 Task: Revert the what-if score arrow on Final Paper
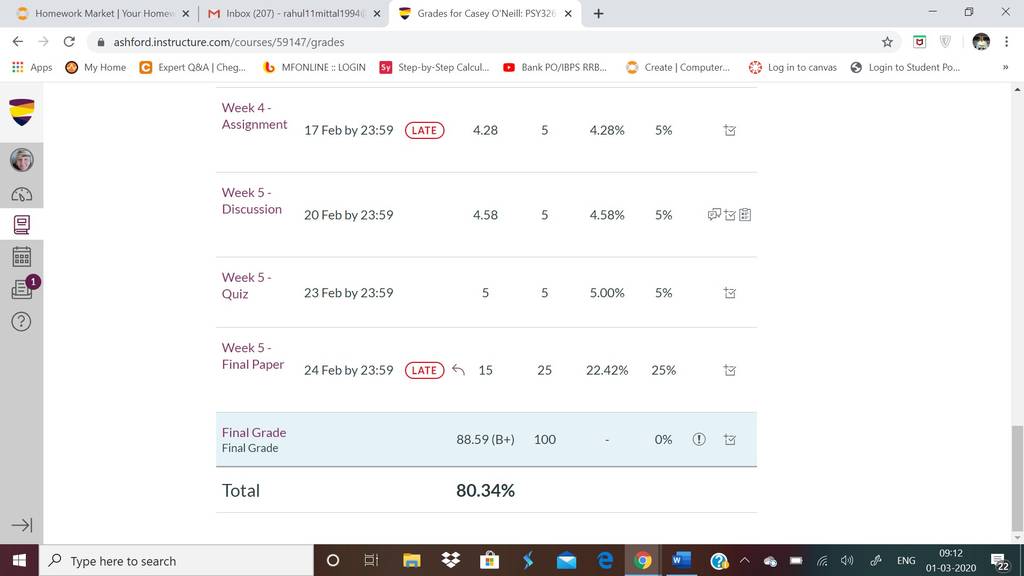(x=458, y=370)
